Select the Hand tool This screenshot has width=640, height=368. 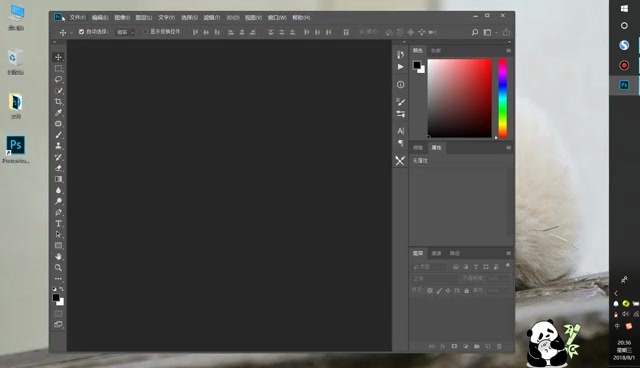click(58, 257)
